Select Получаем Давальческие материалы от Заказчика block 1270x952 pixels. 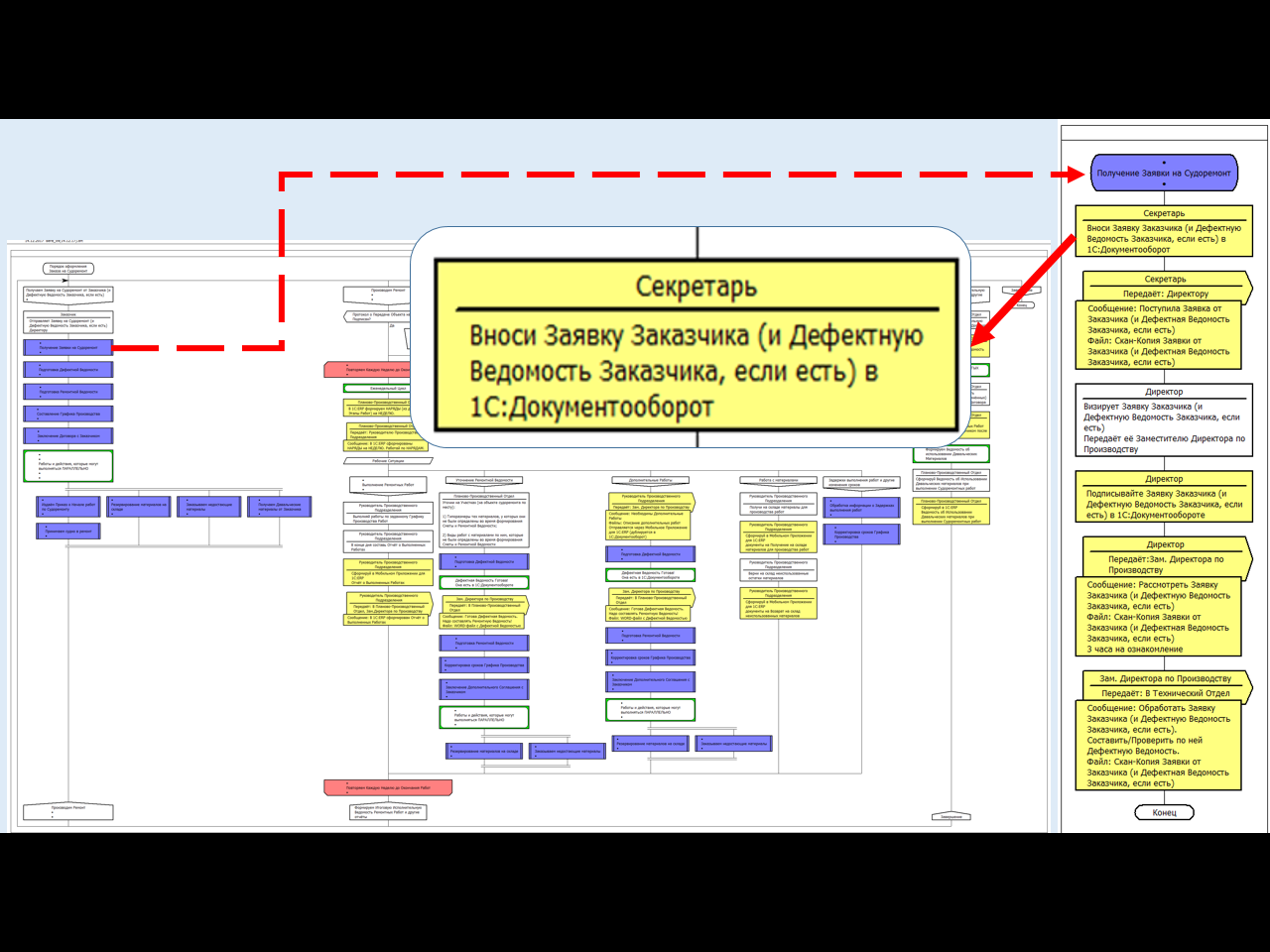280,506
